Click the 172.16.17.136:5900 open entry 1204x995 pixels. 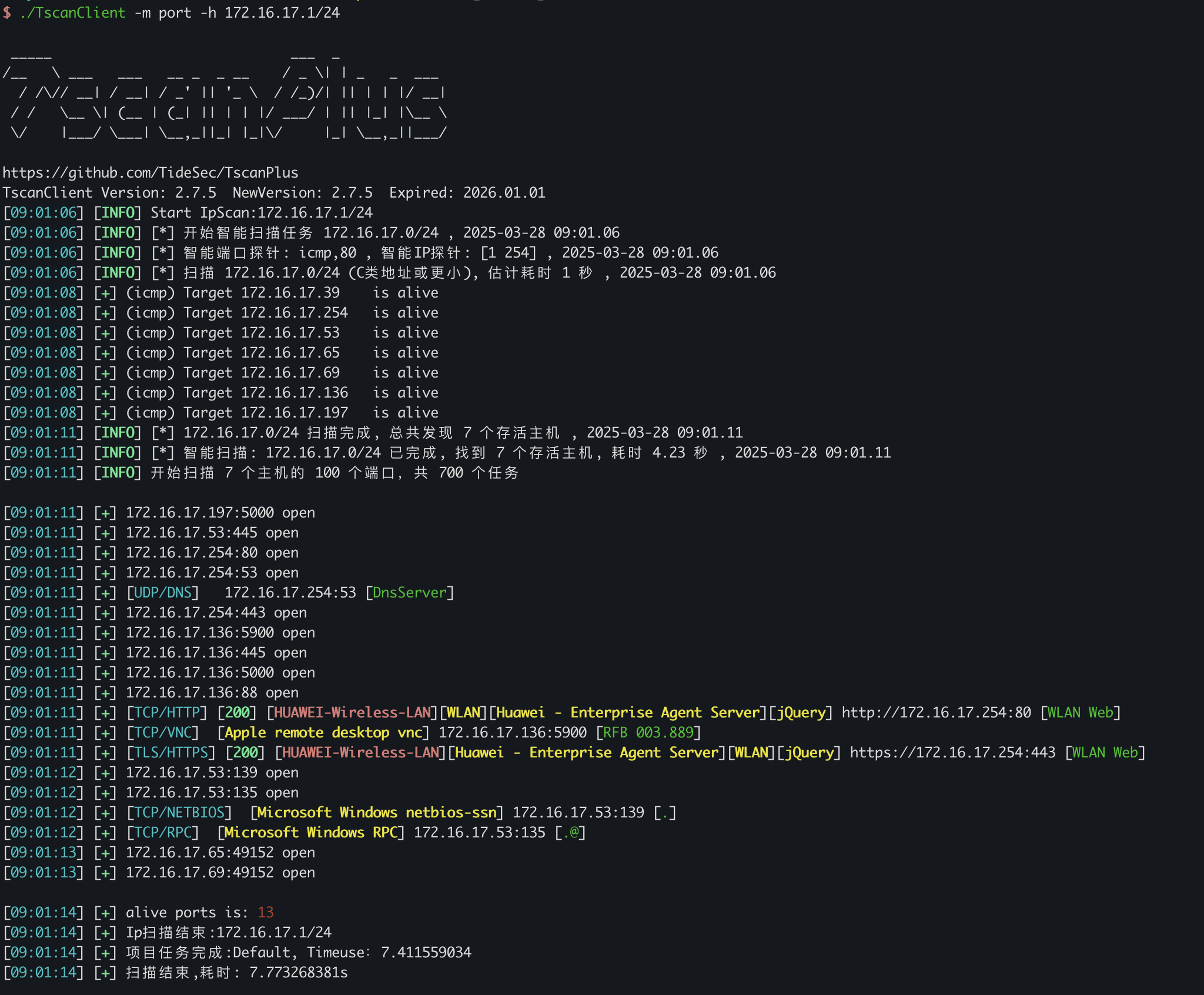coord(220,633)
